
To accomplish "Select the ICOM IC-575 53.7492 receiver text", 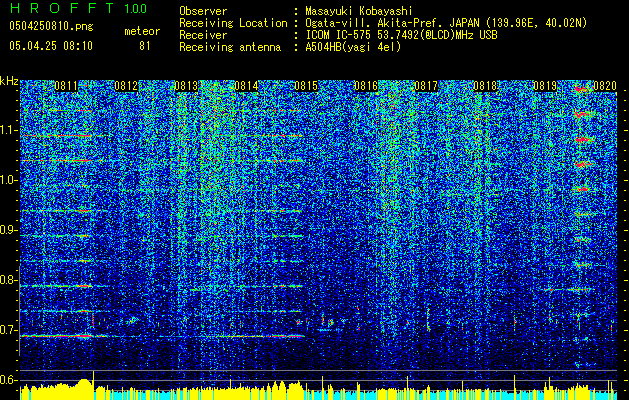I will [x=401, y=35].
